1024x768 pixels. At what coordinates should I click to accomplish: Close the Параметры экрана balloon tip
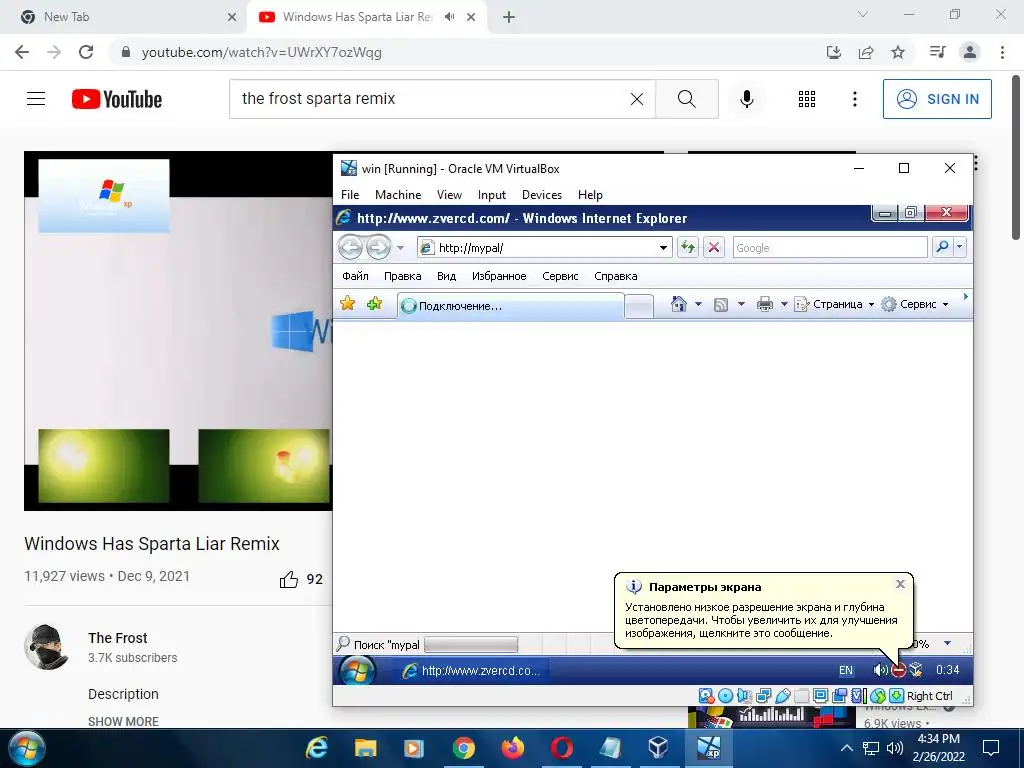coord(901,584)
